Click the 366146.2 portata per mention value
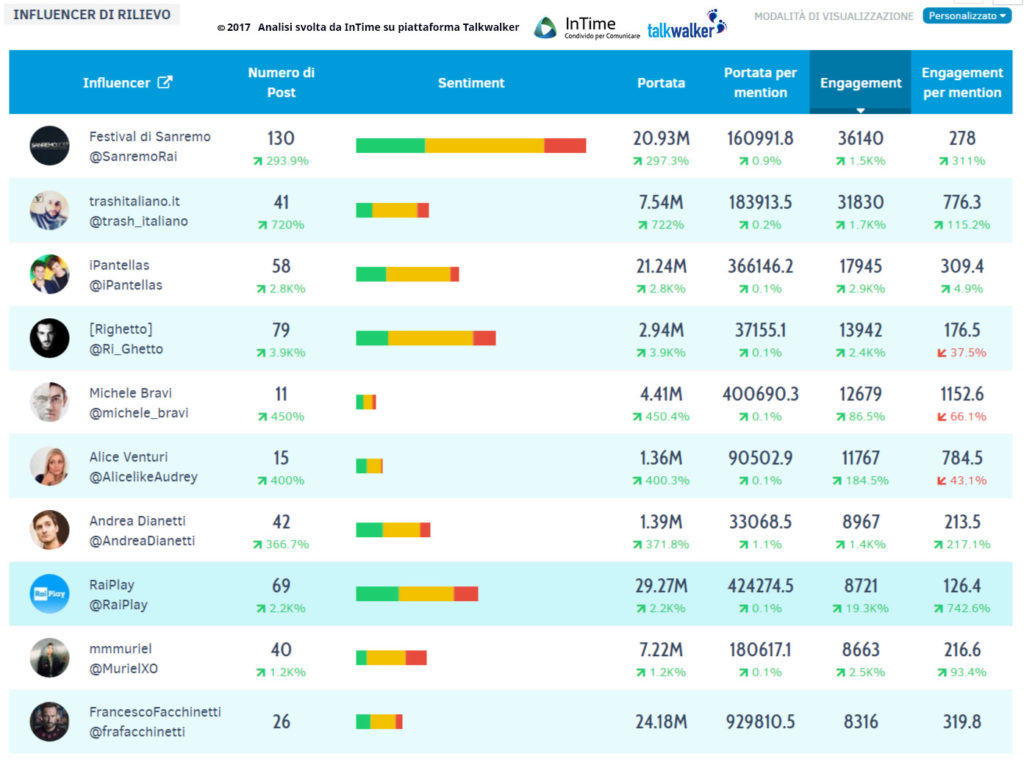Image resolution: width=1024 pixels, height=762 pixels. [760, 266]
